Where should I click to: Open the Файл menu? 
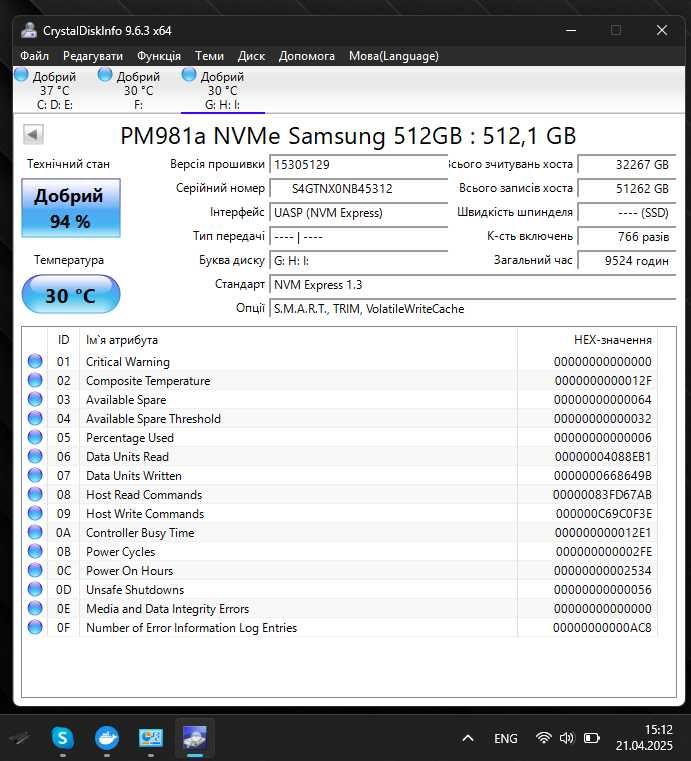(34, 56)
